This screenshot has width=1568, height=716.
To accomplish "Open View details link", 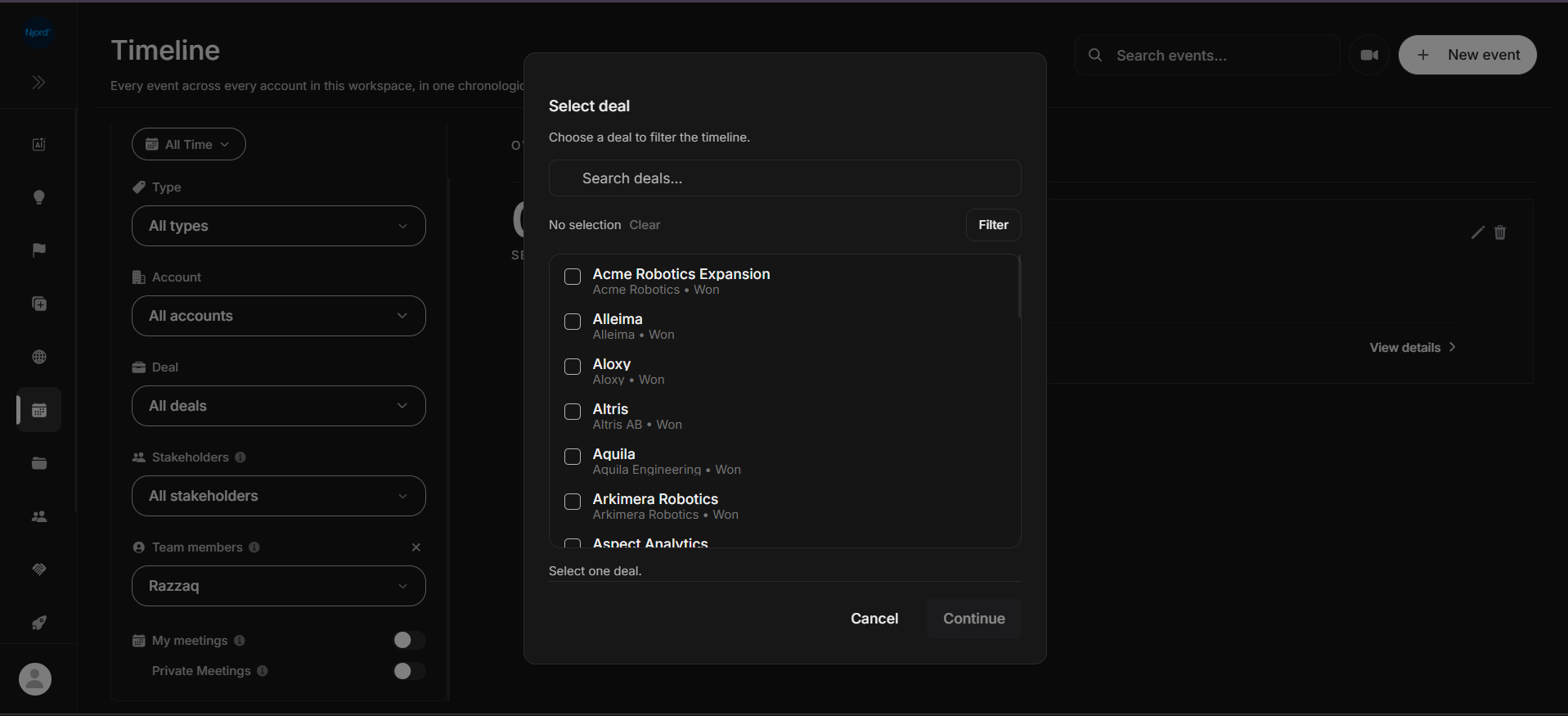I will tap(1413, 348).
